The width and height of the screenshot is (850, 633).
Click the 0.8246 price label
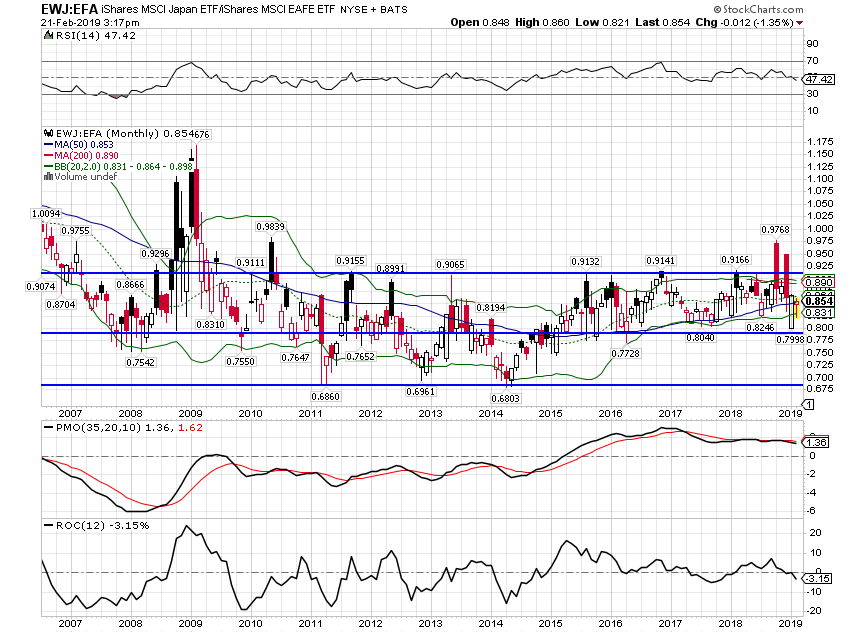click(x=760, y=327)
